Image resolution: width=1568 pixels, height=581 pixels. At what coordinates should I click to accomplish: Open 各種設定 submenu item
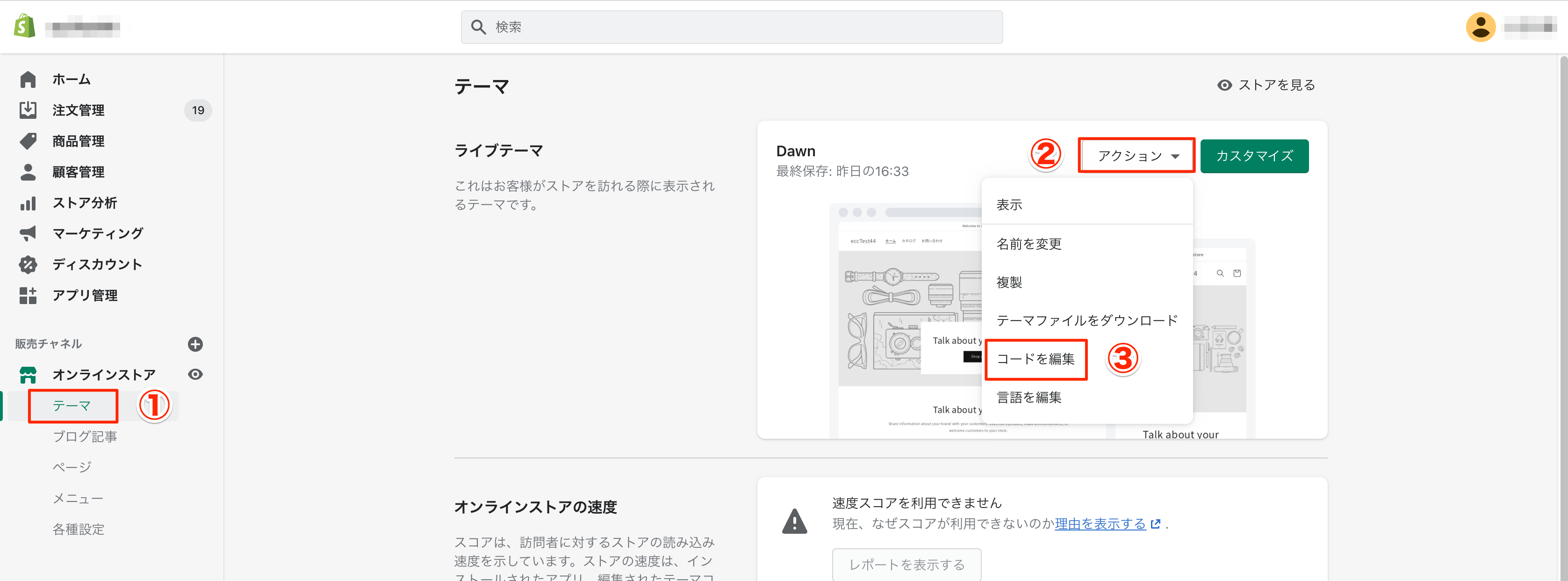tap(78, 529)
